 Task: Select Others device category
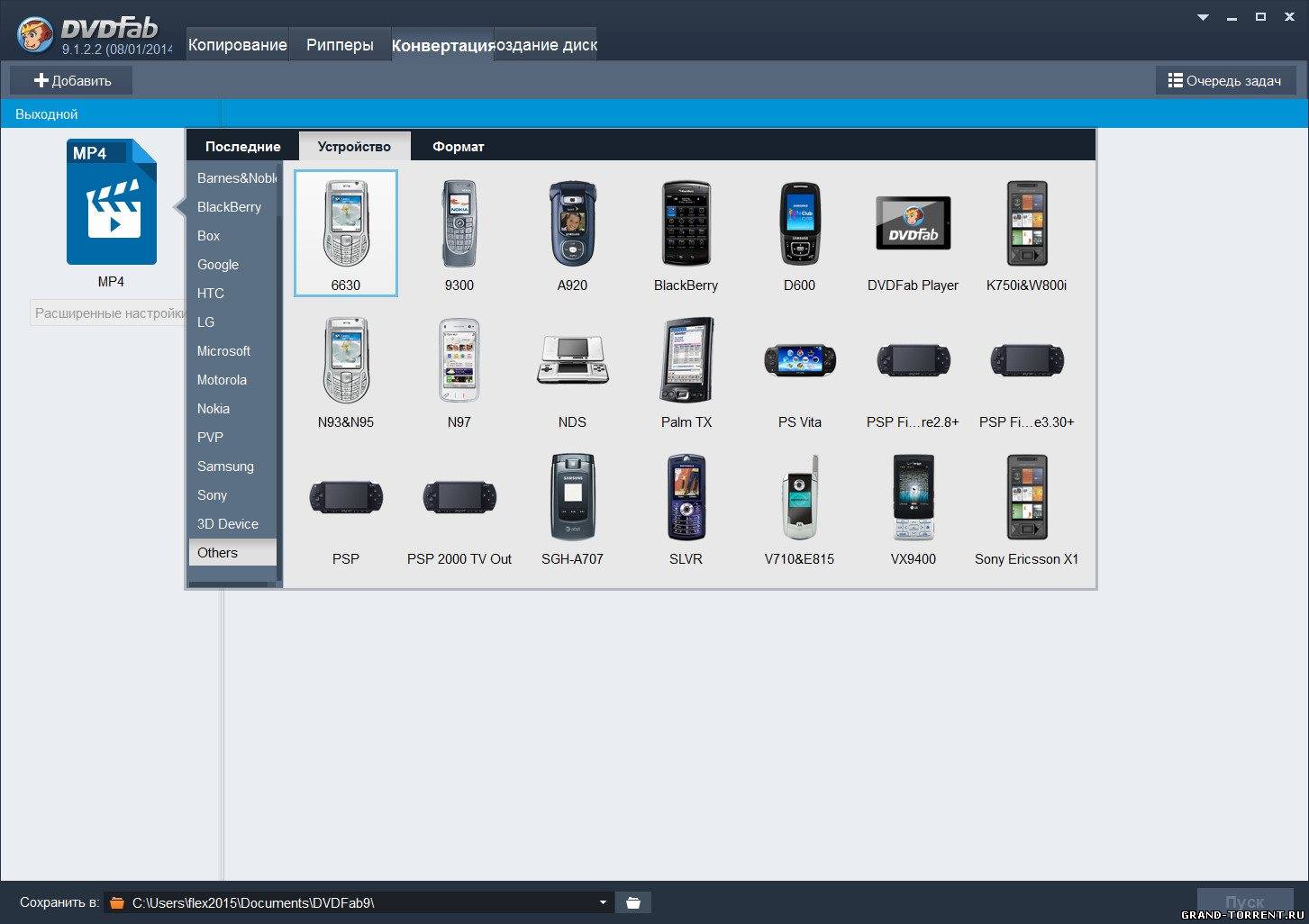click(233, 553)
